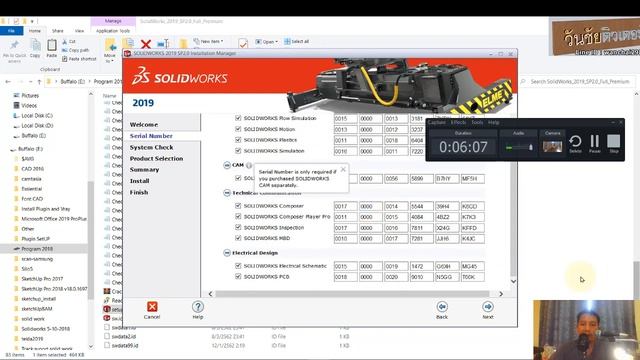Screen dimensions: 640x360
Task: Click the first serial field of SOLIDWORKS PCB
Action: (x=345, y=277)
